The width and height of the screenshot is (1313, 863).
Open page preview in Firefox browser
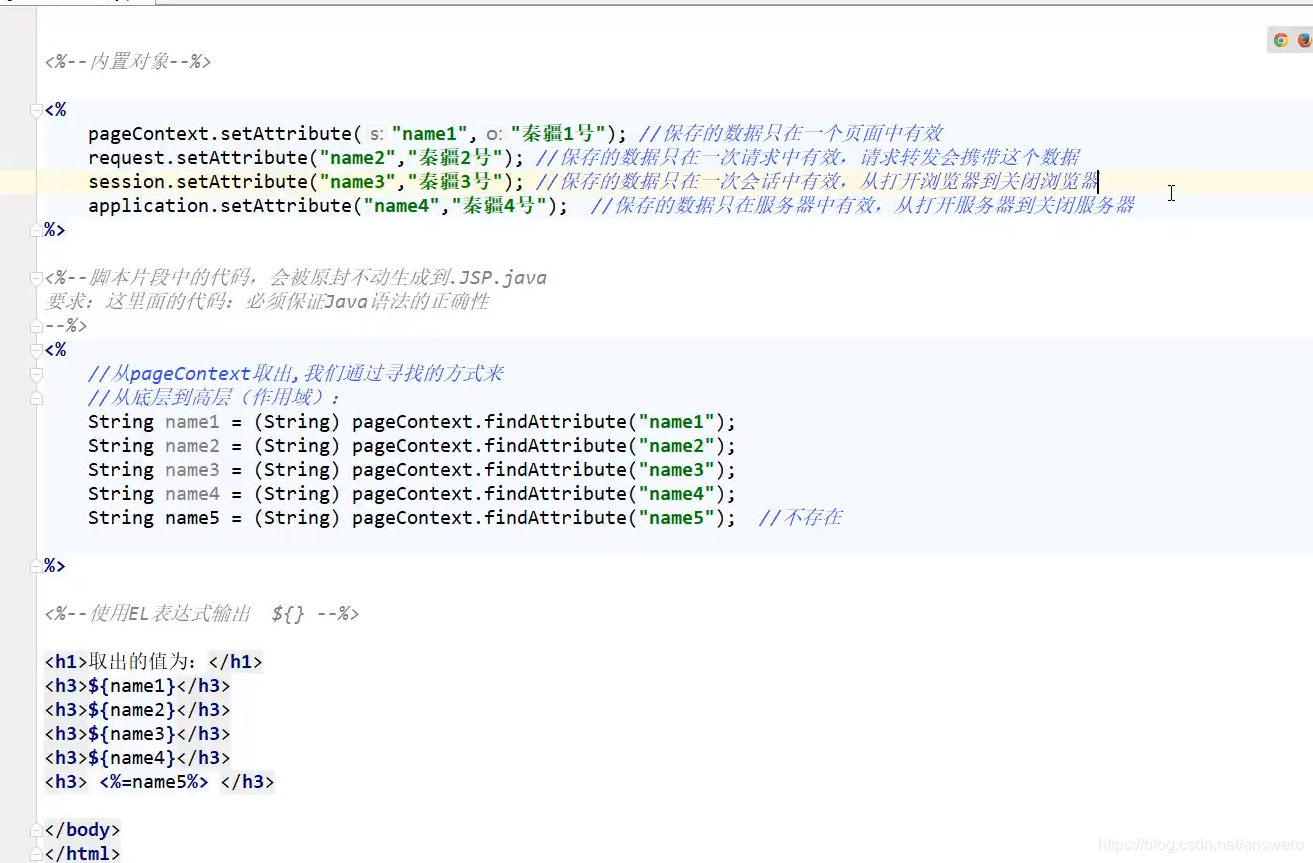coord(1305,40)
